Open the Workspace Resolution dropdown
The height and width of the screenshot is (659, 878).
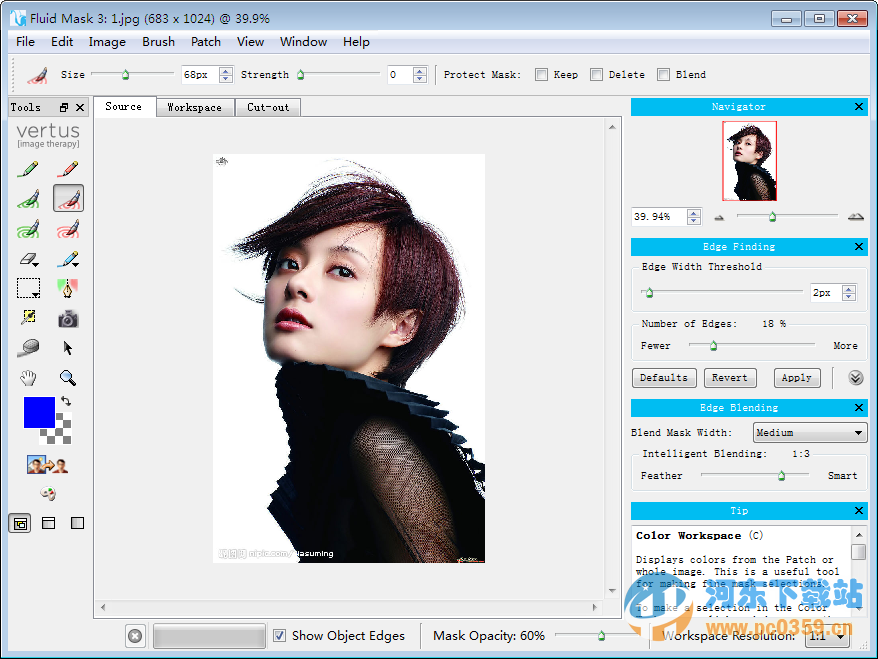tap(828, 636)
